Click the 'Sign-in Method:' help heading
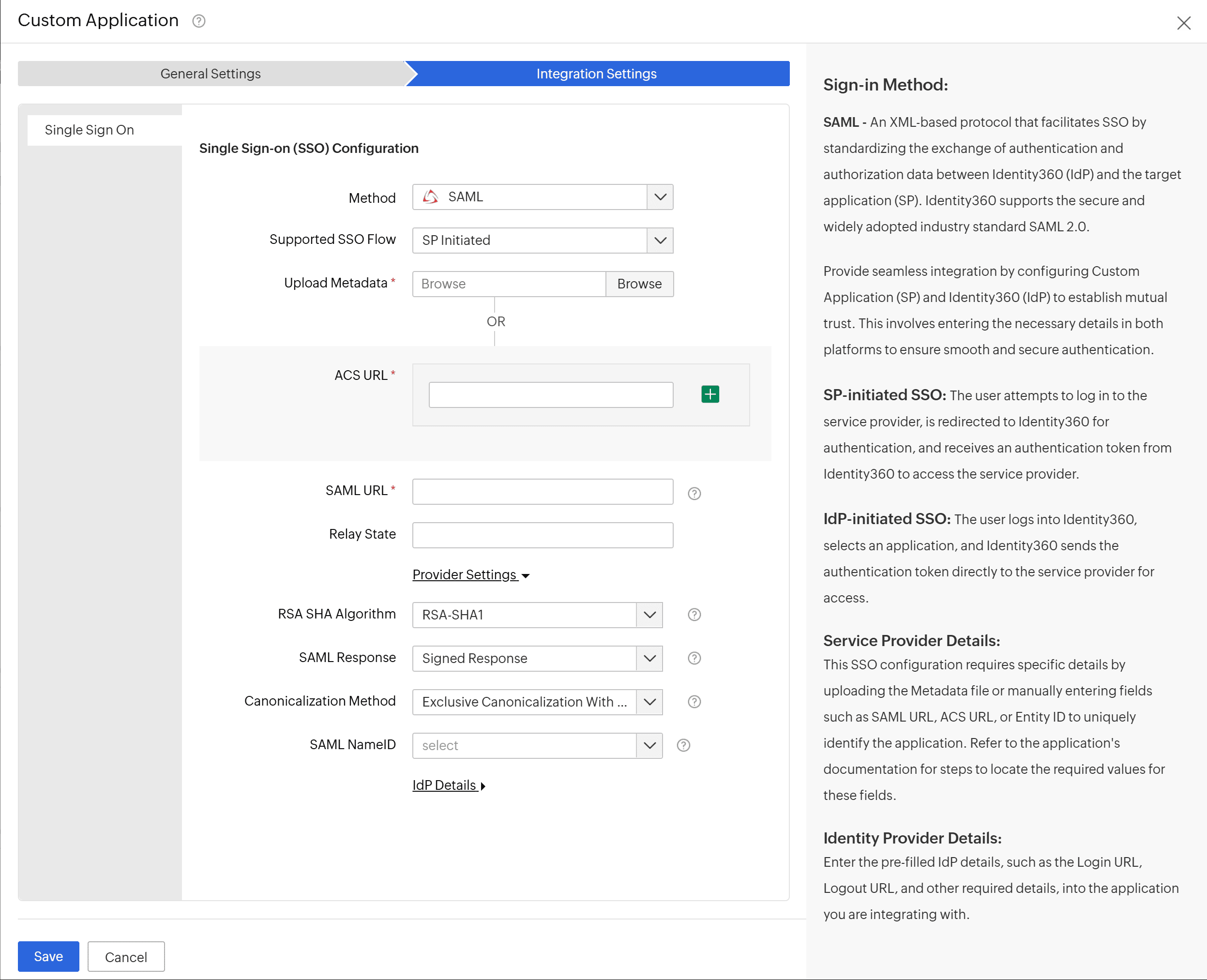This screenshot has width=1207, height=980. (885, 85)
